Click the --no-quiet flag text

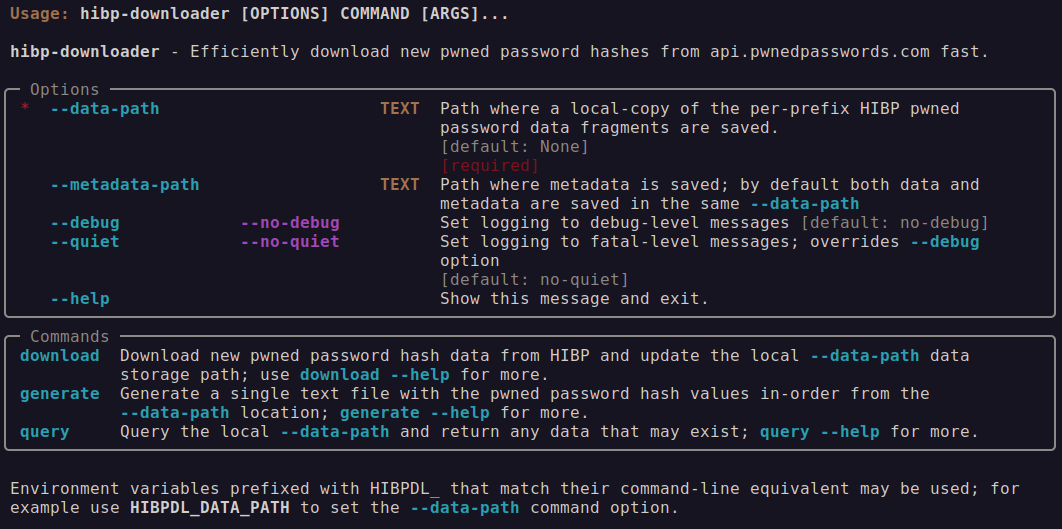(x=290, y=241)
